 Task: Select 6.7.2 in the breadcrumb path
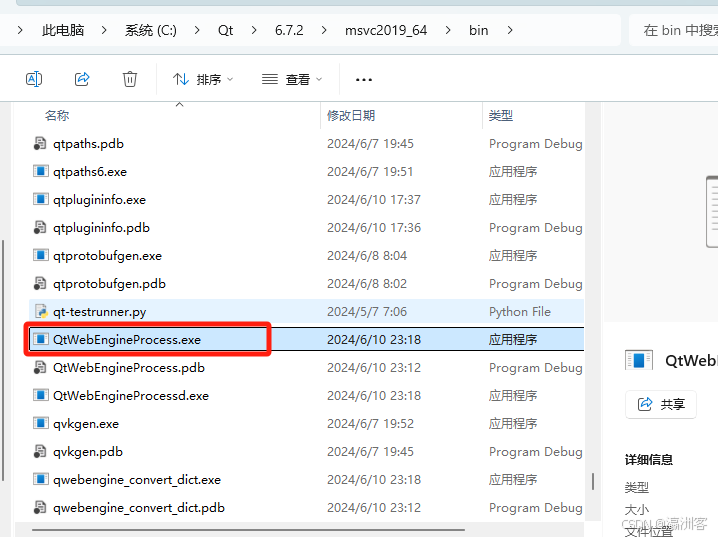289,30
